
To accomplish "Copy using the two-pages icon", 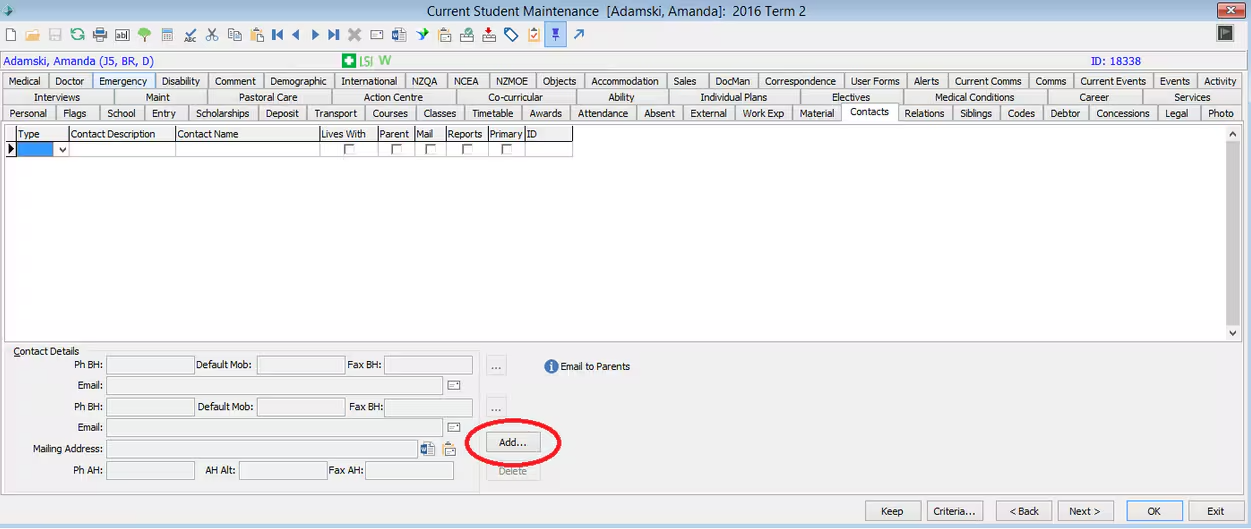I will (234, 35).
